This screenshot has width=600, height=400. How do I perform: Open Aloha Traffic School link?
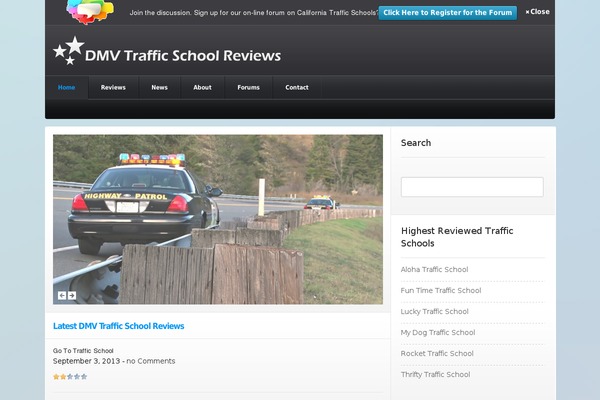point(434,269)
